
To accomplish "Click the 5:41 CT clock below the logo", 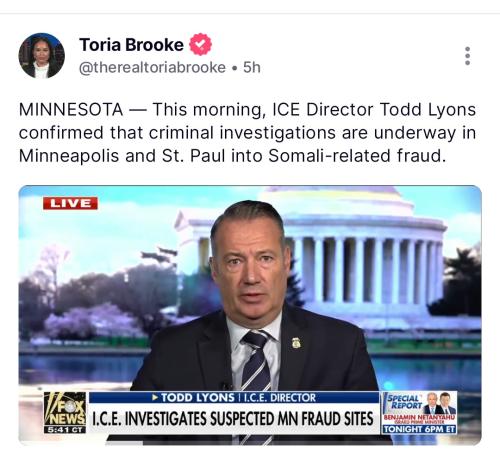I will tap(65, 430).
